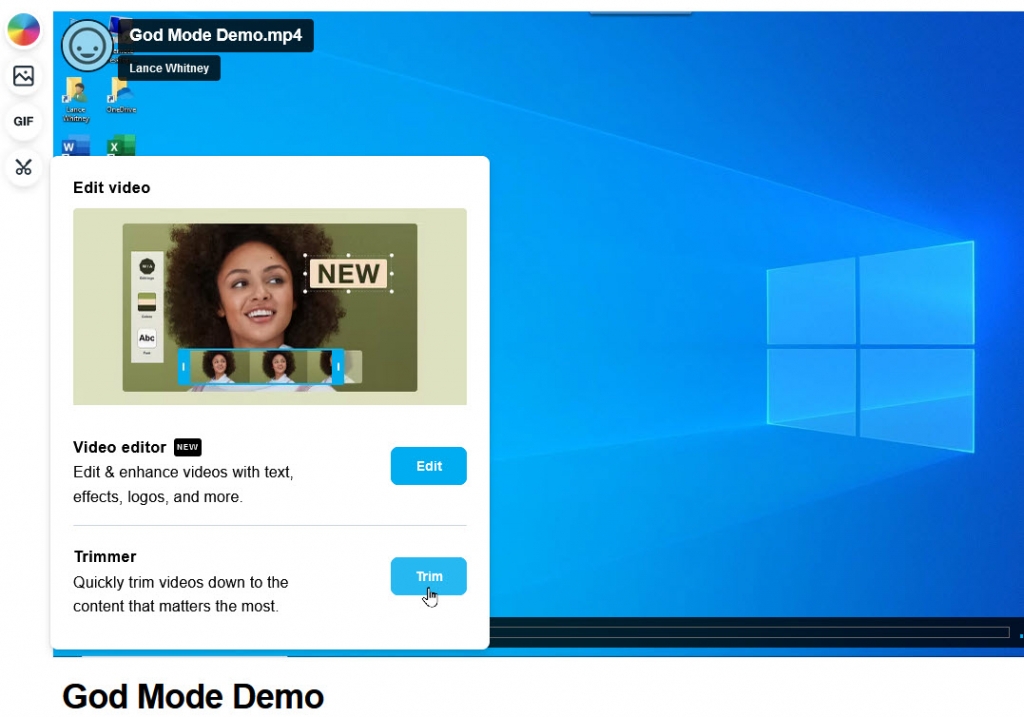Click the Excel desktop icon in video
The height and width of the screenshot is (717, 1024).
click(121, 146)
